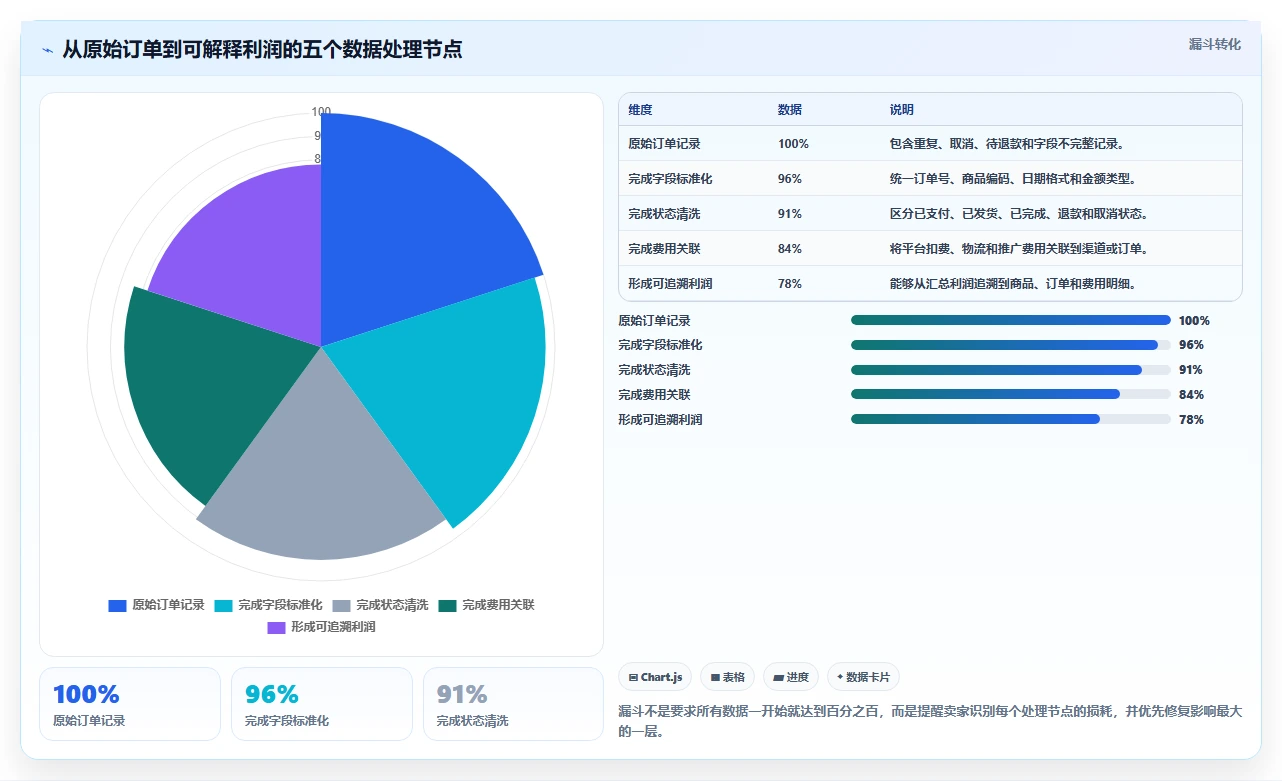The image size is (1282, 781).
Task: Click description 区分已支付、已发货、已完成、退款和取消状态
Action: [1020, 214]
